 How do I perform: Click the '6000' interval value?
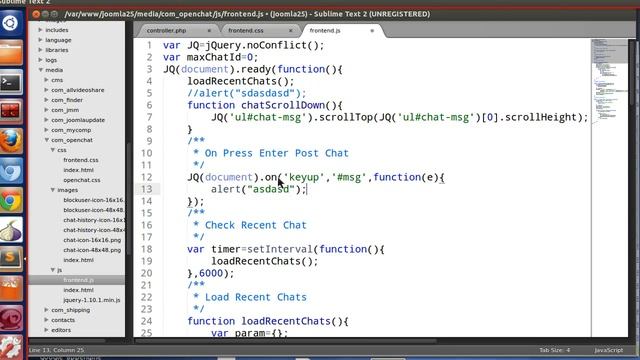[211, 273]
